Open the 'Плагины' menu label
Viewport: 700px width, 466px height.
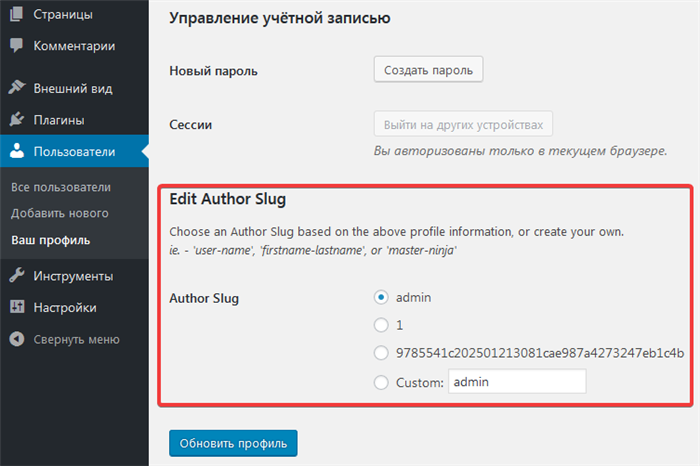(59, 120)
